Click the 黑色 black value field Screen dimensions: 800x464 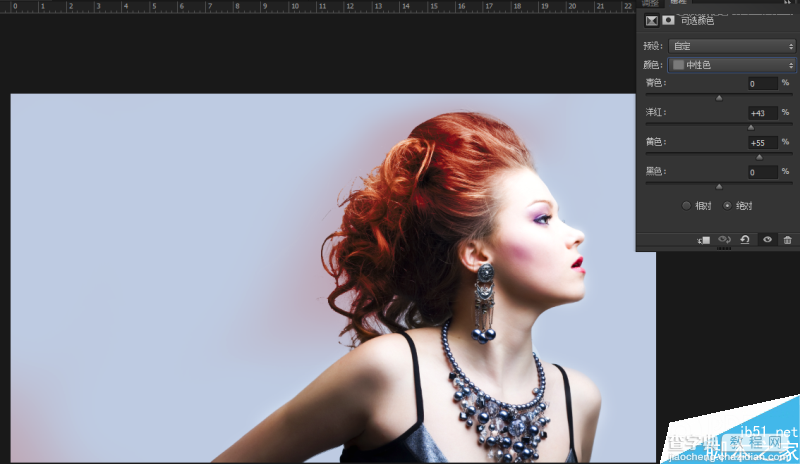click(x=763, y=173)
